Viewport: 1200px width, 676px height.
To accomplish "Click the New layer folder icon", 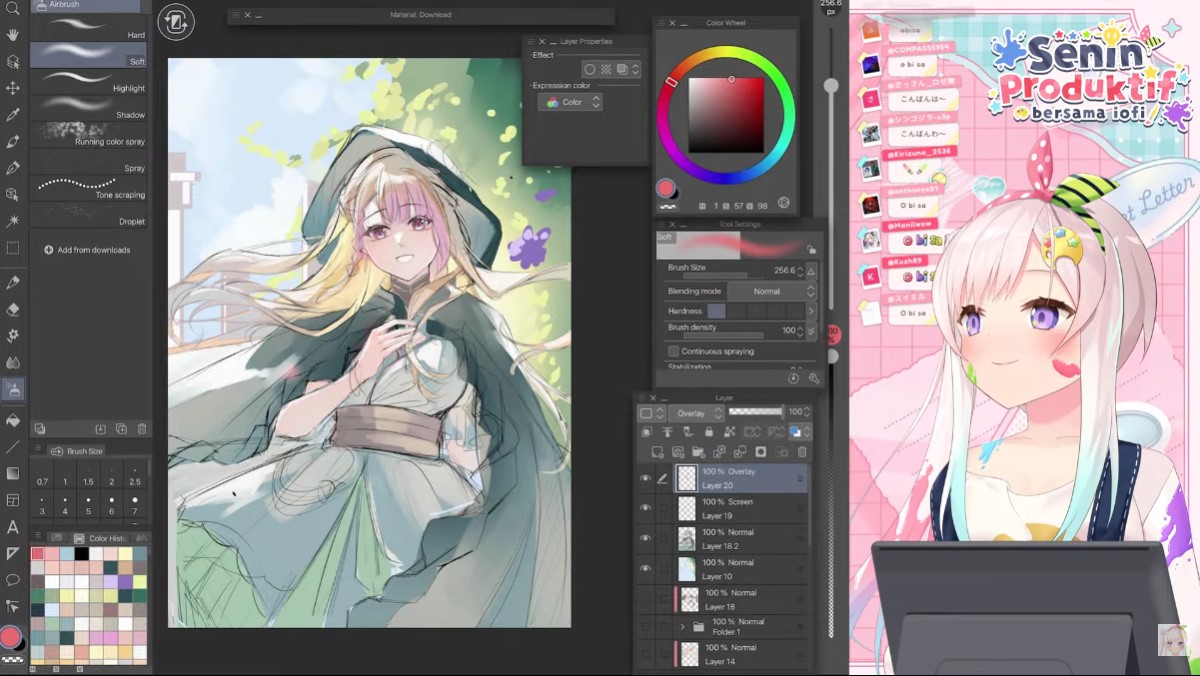I will [x=697, y=452].
